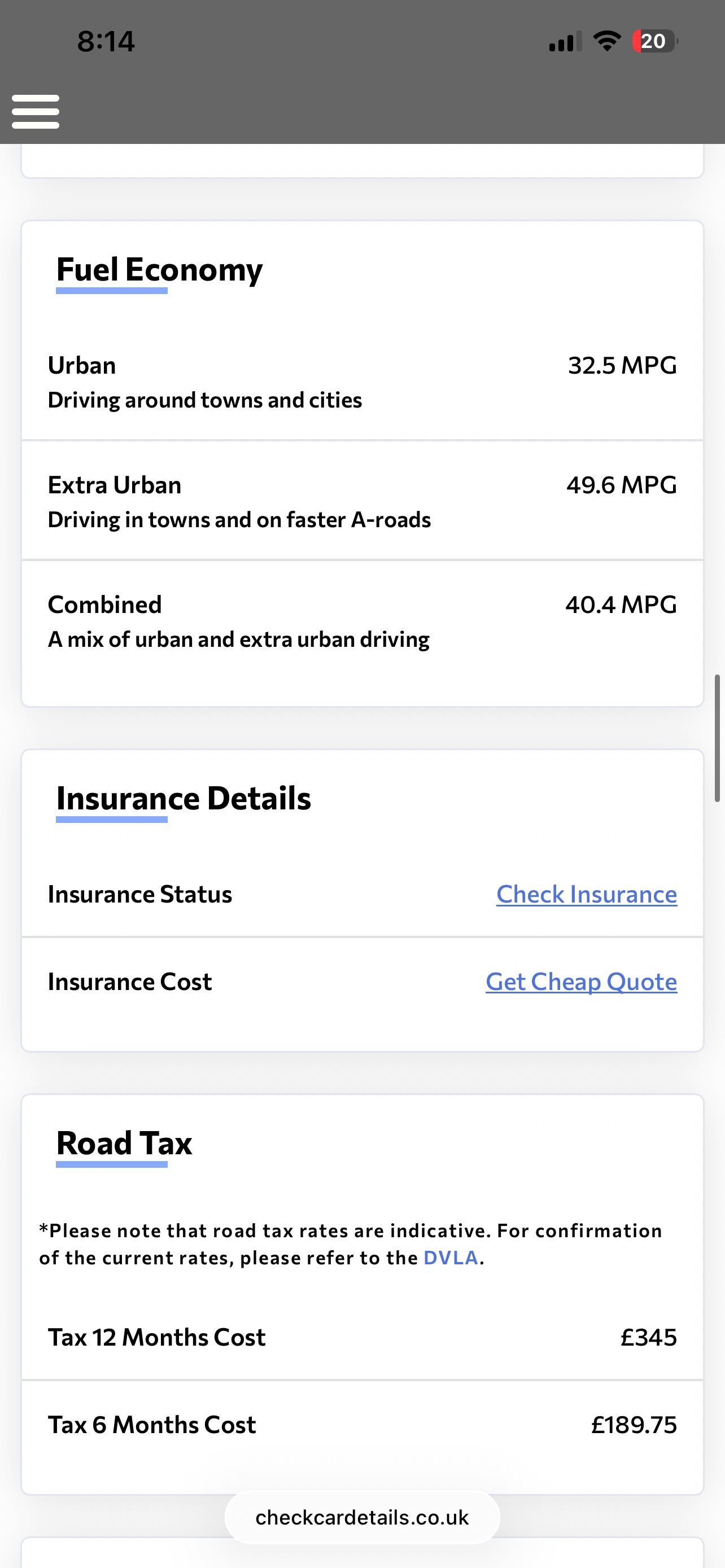Select the Combined fuel economy row
Screen dimensions: 725x1568
(x=362, y=621)
